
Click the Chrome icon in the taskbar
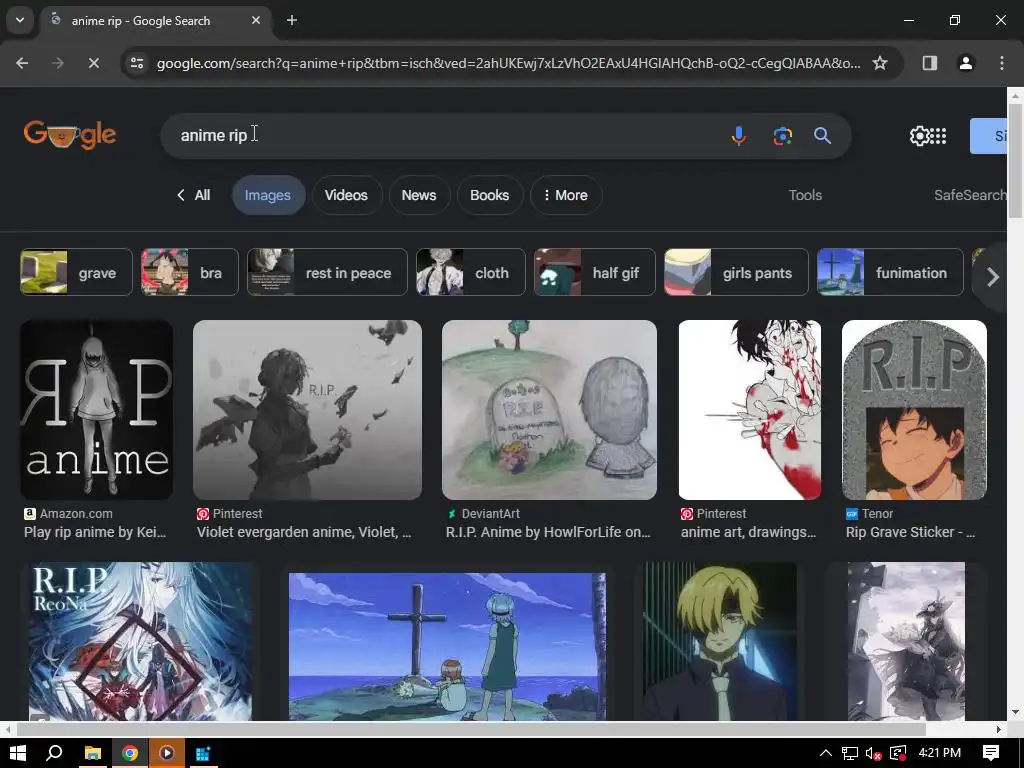(x=130, y=754)
